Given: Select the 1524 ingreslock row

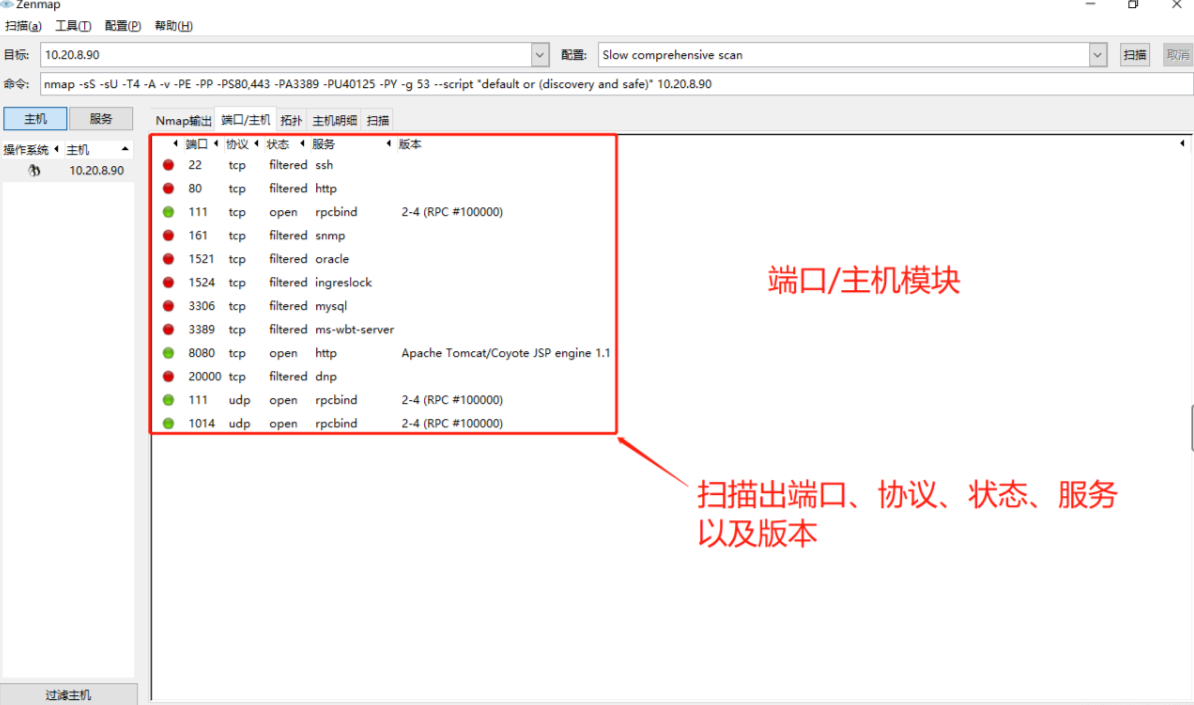Looking at the screenshot, I should point(384,282).
